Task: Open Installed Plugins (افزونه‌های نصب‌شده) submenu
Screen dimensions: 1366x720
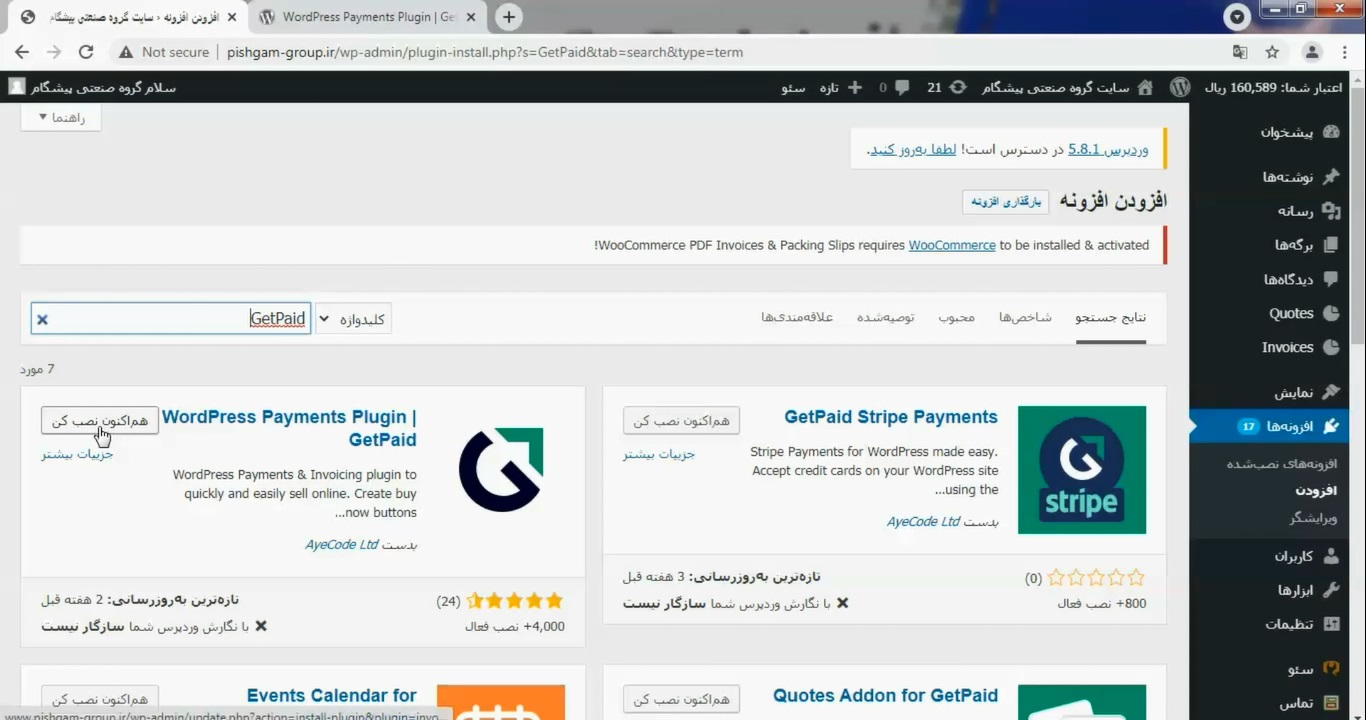Action: click(x=1283, y=464)
